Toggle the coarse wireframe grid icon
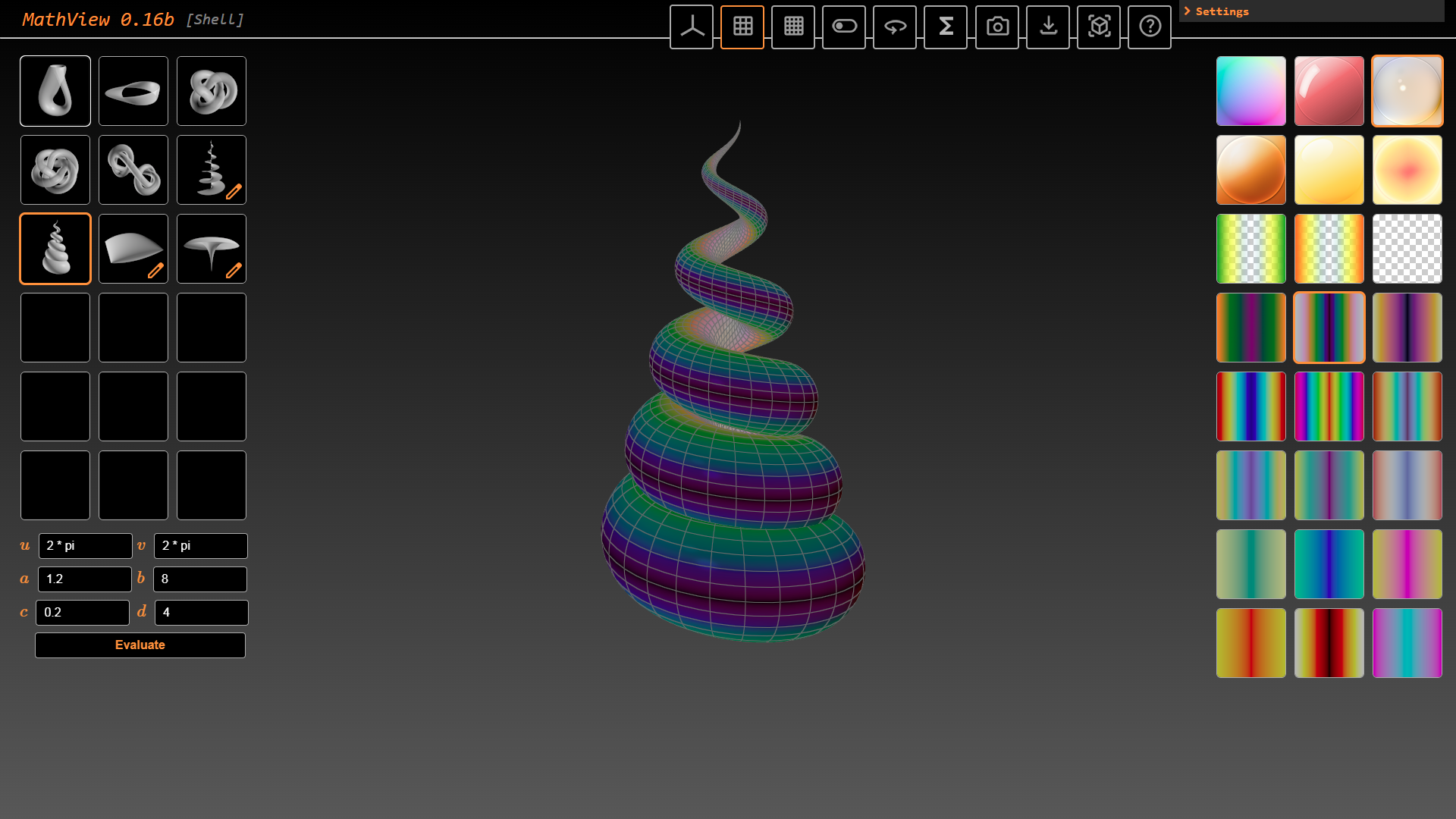The image size is (1456, 819). point(742,27)
